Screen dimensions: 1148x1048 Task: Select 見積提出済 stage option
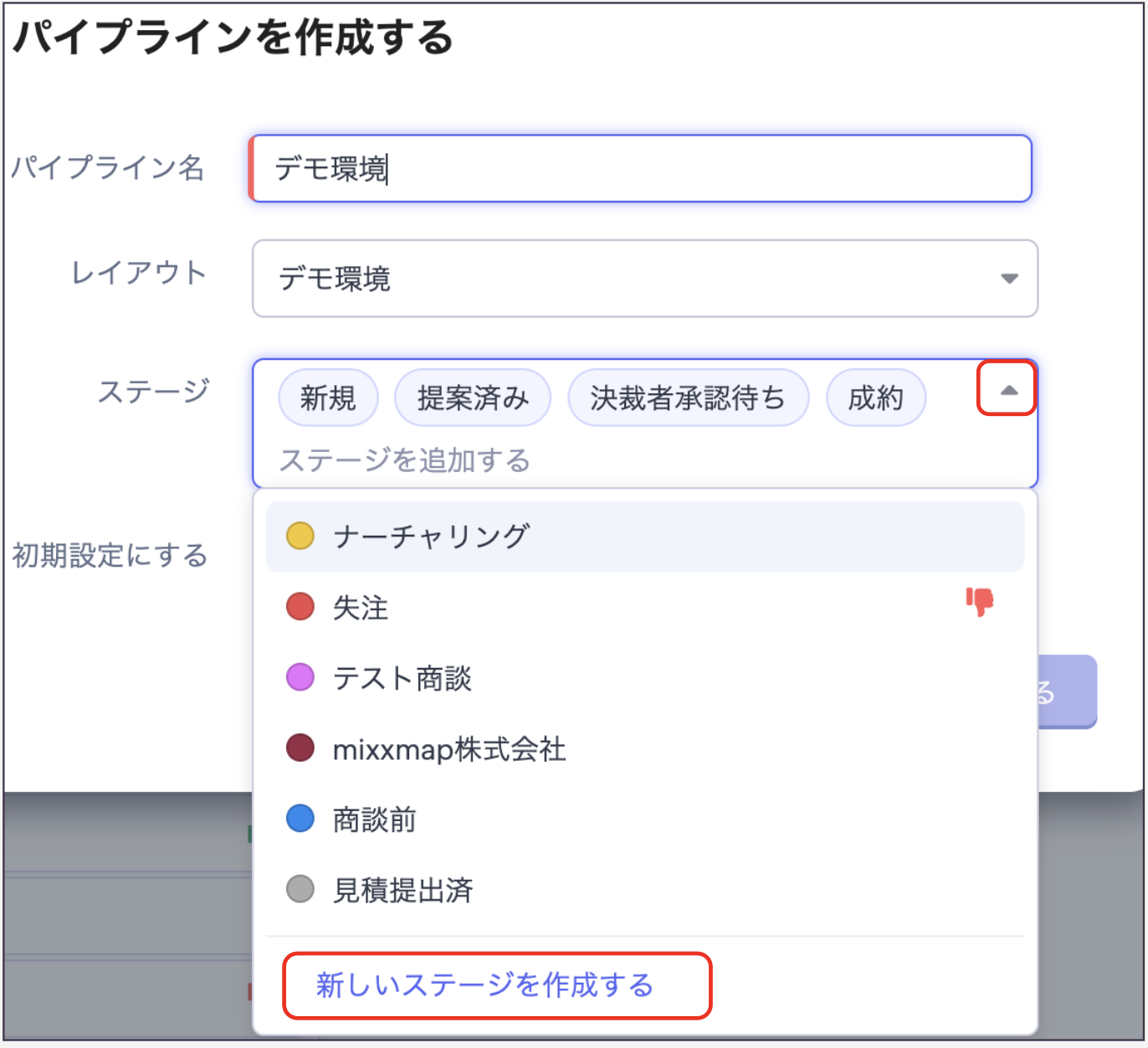click(x=403, y=890)
